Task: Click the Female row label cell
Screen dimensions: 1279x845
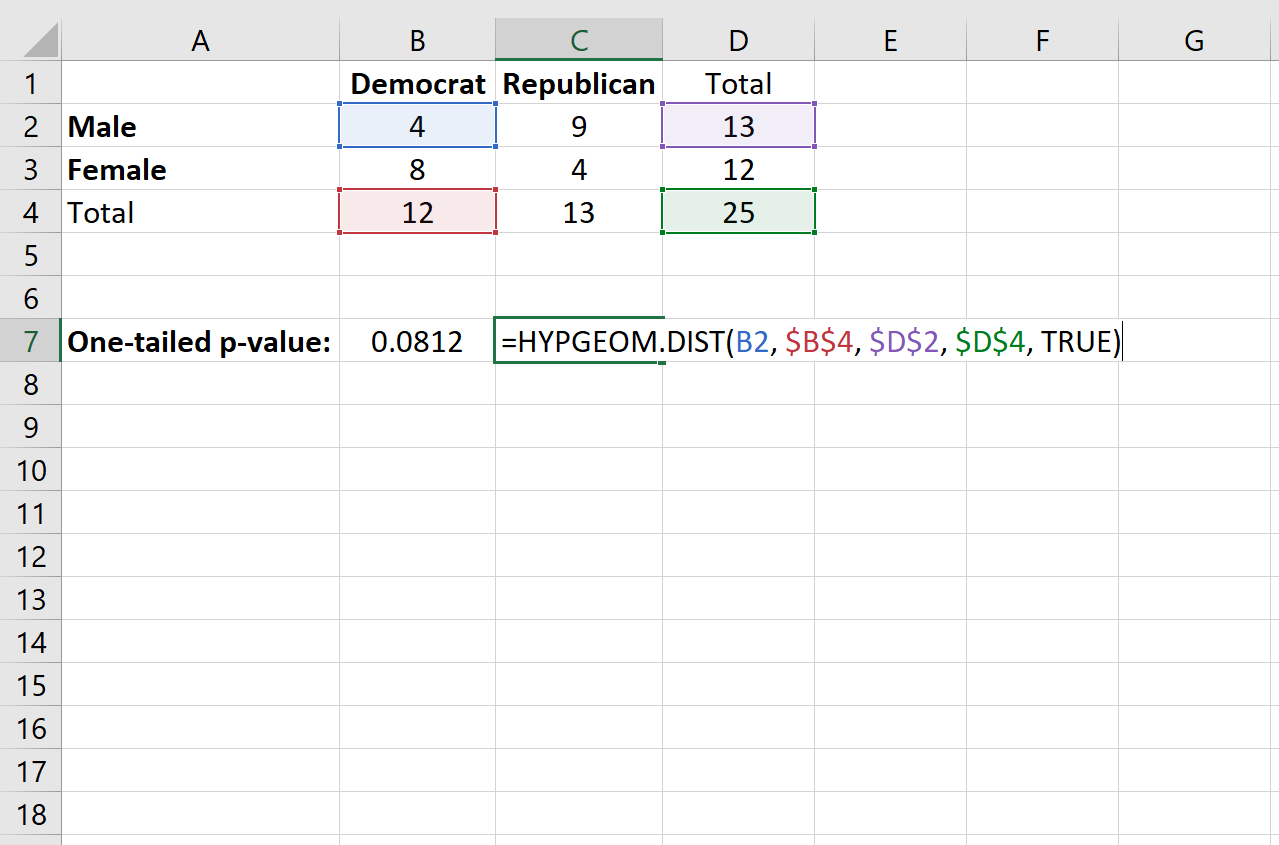Action: [x=200, y=170]
